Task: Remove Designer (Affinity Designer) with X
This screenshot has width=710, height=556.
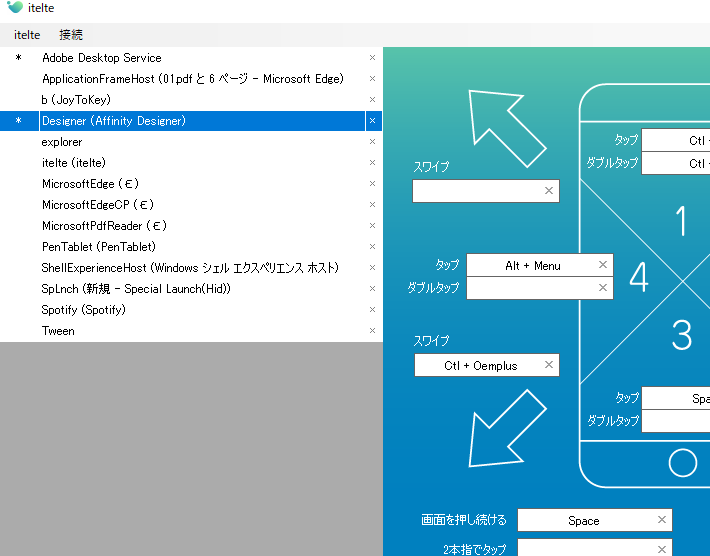Action: (x=372, y=121)
